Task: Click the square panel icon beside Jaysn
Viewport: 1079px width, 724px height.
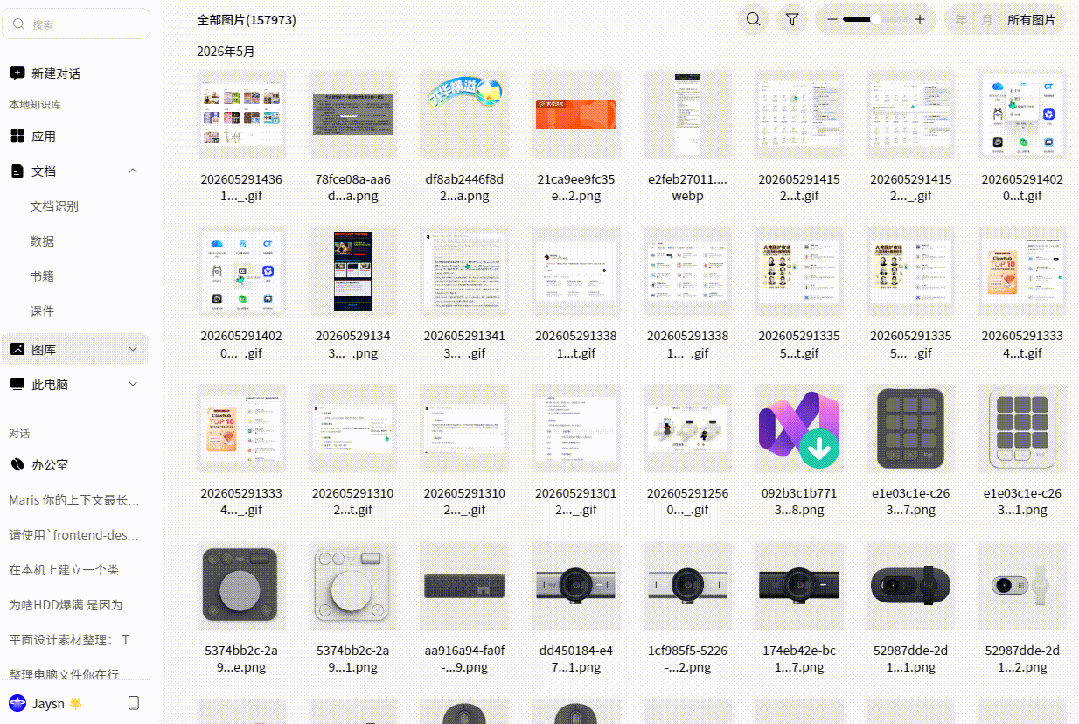Action: (x=133, y=703)
